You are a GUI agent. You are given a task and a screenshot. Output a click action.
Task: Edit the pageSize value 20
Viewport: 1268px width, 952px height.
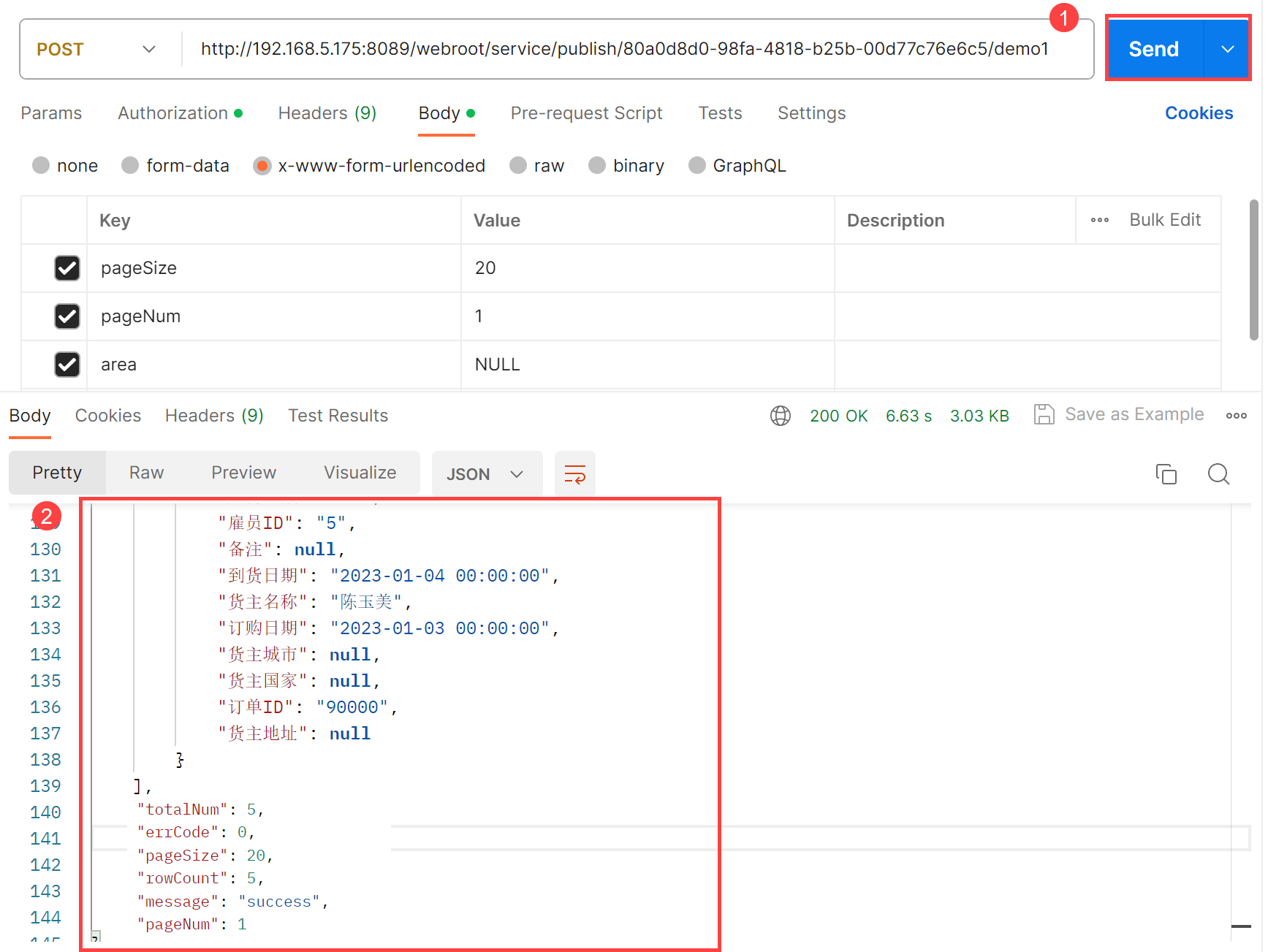pyautogui.click(x=648, y=268)
